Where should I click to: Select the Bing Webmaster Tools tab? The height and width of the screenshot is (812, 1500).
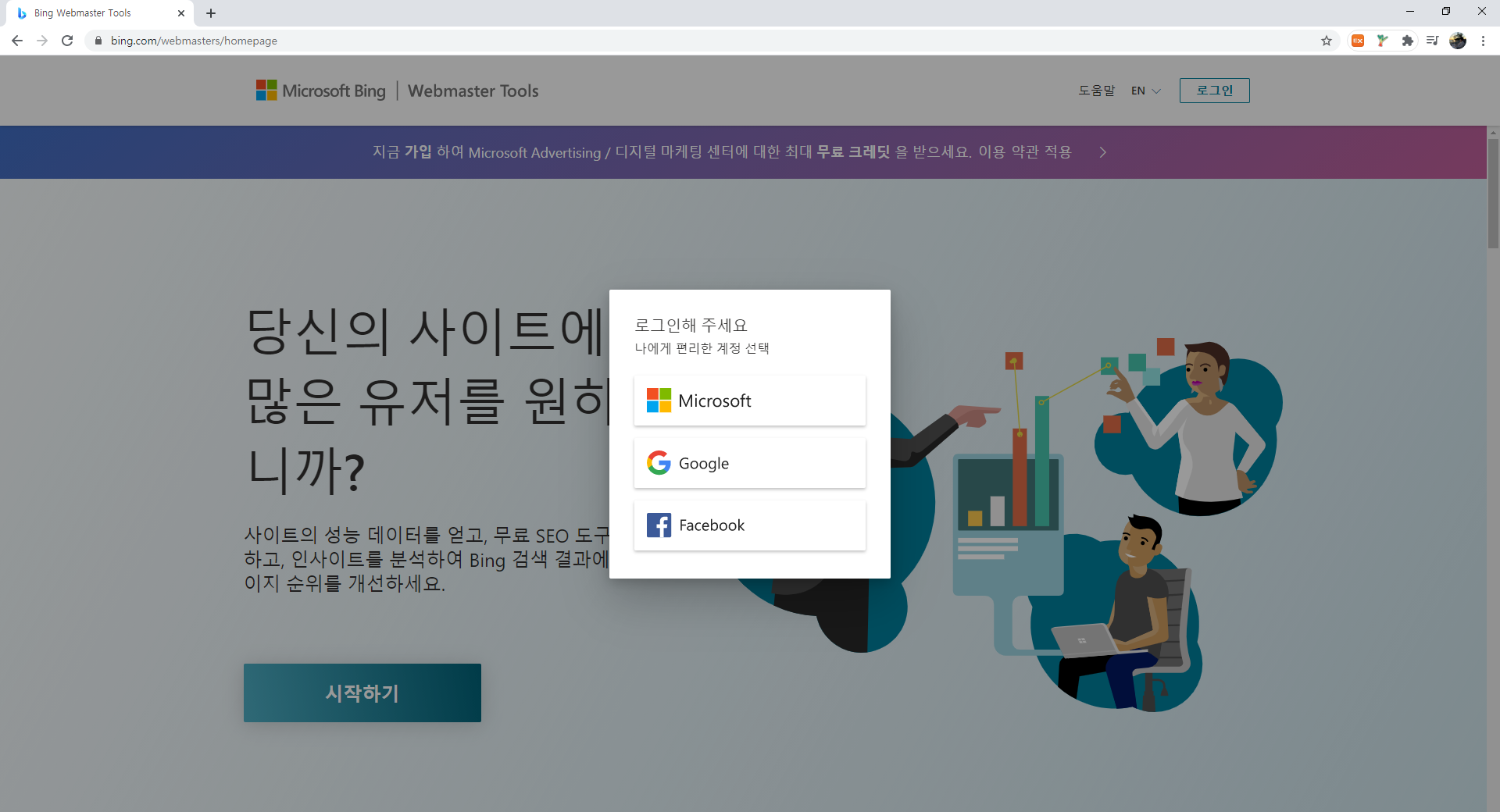[100, 13]
